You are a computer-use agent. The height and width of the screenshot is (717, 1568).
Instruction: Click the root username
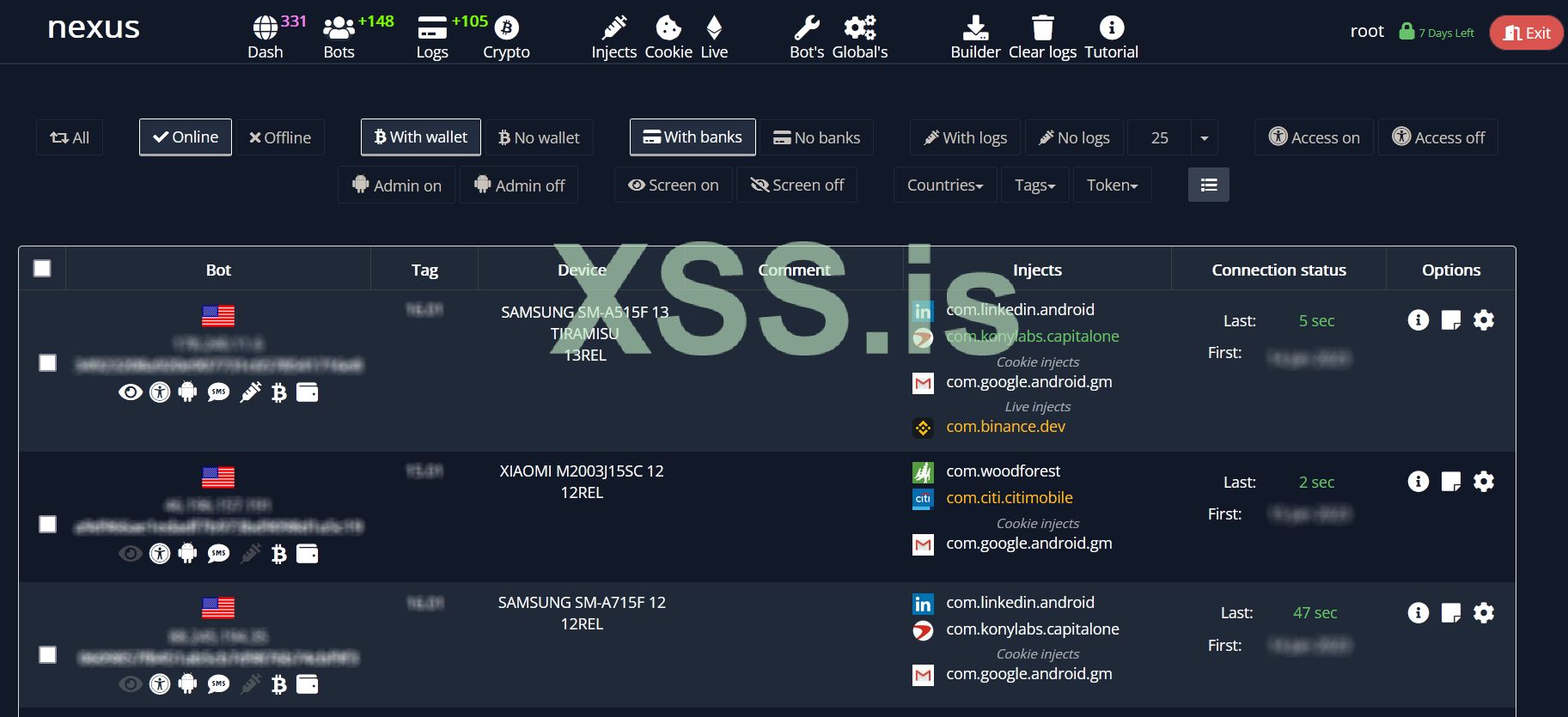click(x=1367, y=32)
